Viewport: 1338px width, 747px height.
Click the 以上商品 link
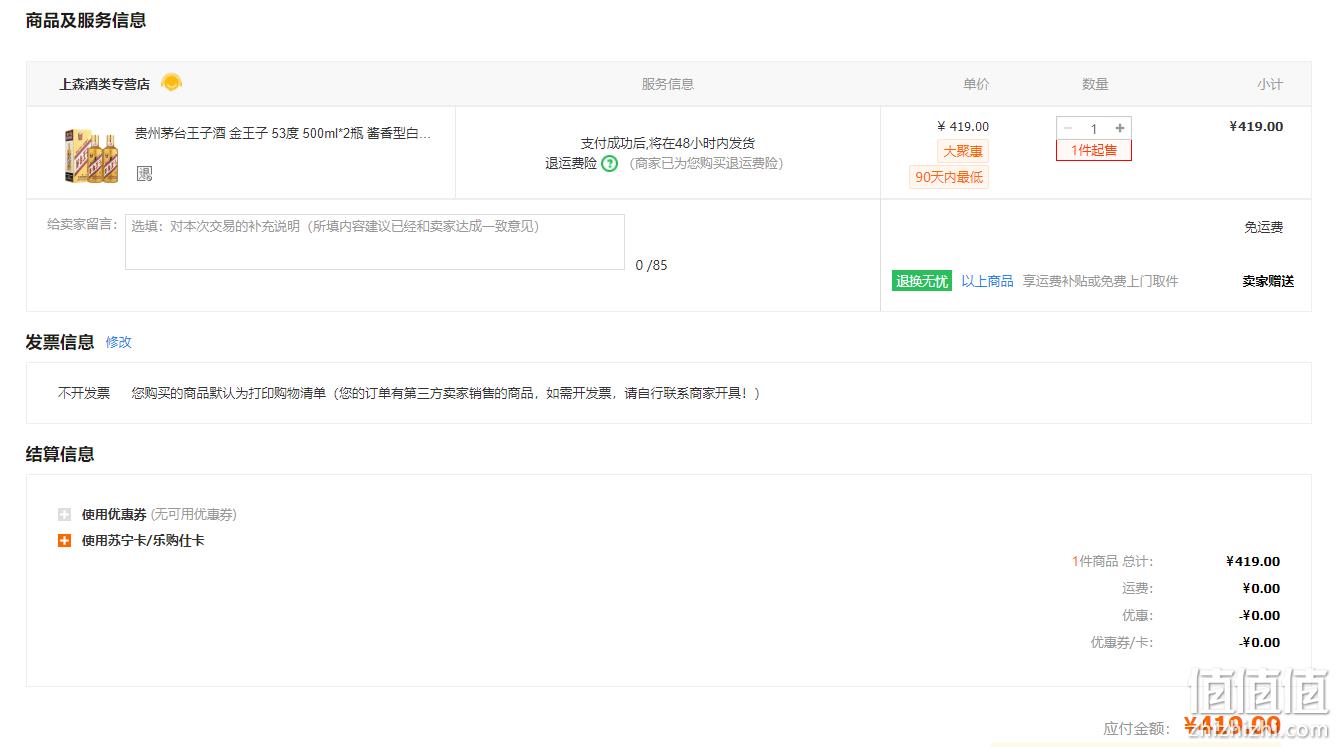[x=987, y=281]
